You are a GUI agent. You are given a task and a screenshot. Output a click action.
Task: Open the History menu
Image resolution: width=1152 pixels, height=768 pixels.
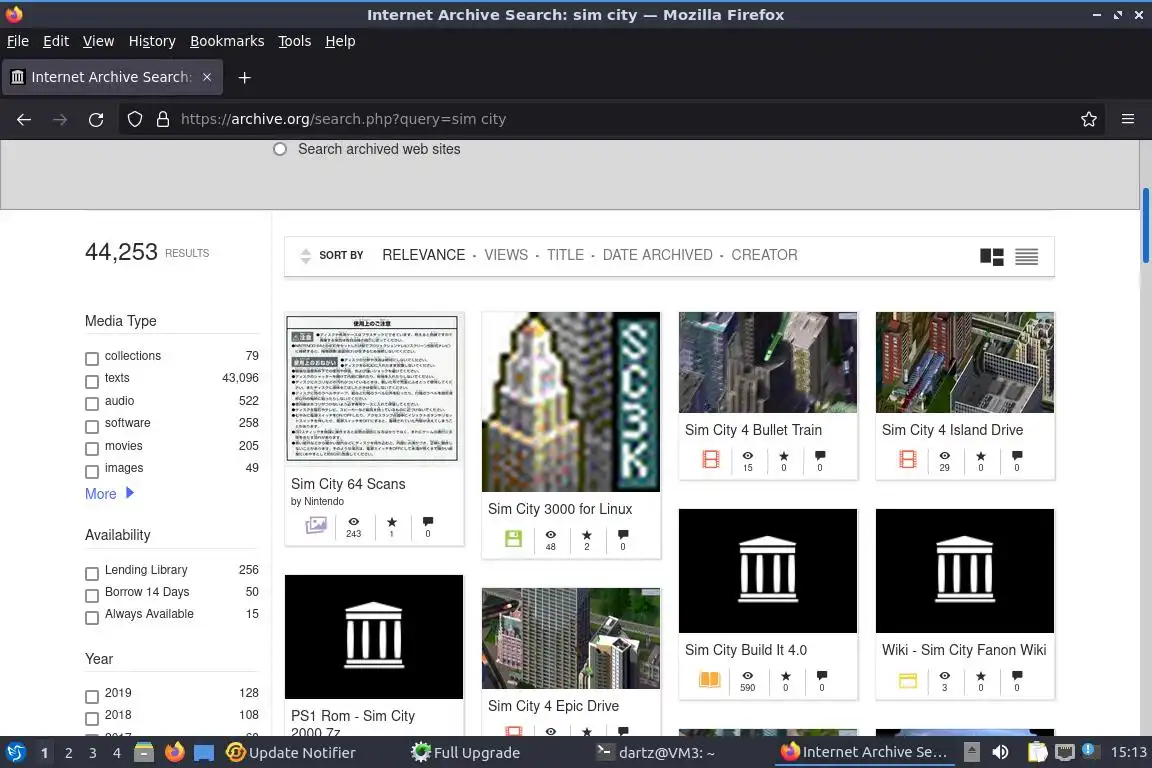(152, 41)
